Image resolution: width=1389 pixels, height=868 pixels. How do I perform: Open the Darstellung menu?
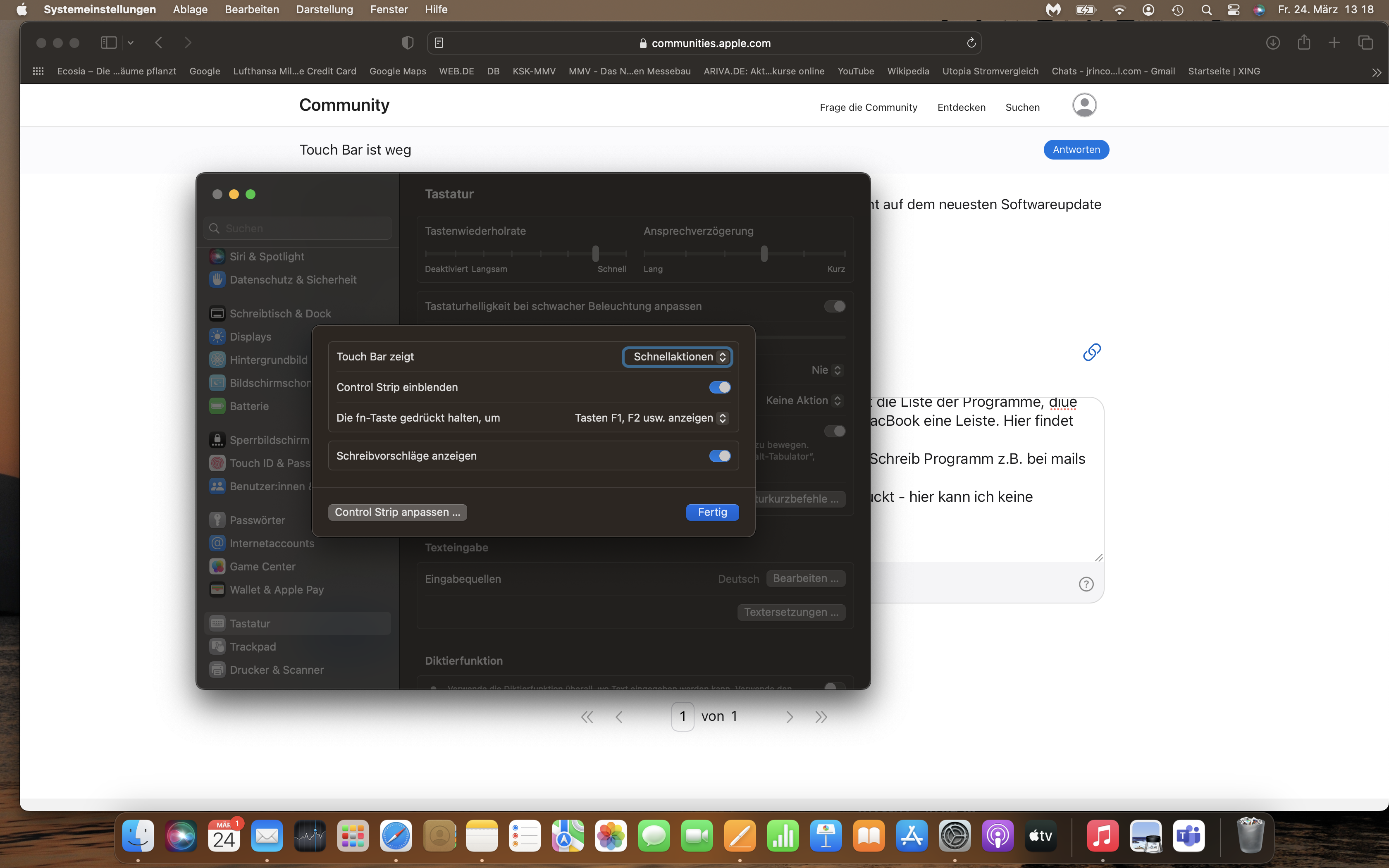pos(324,10)
